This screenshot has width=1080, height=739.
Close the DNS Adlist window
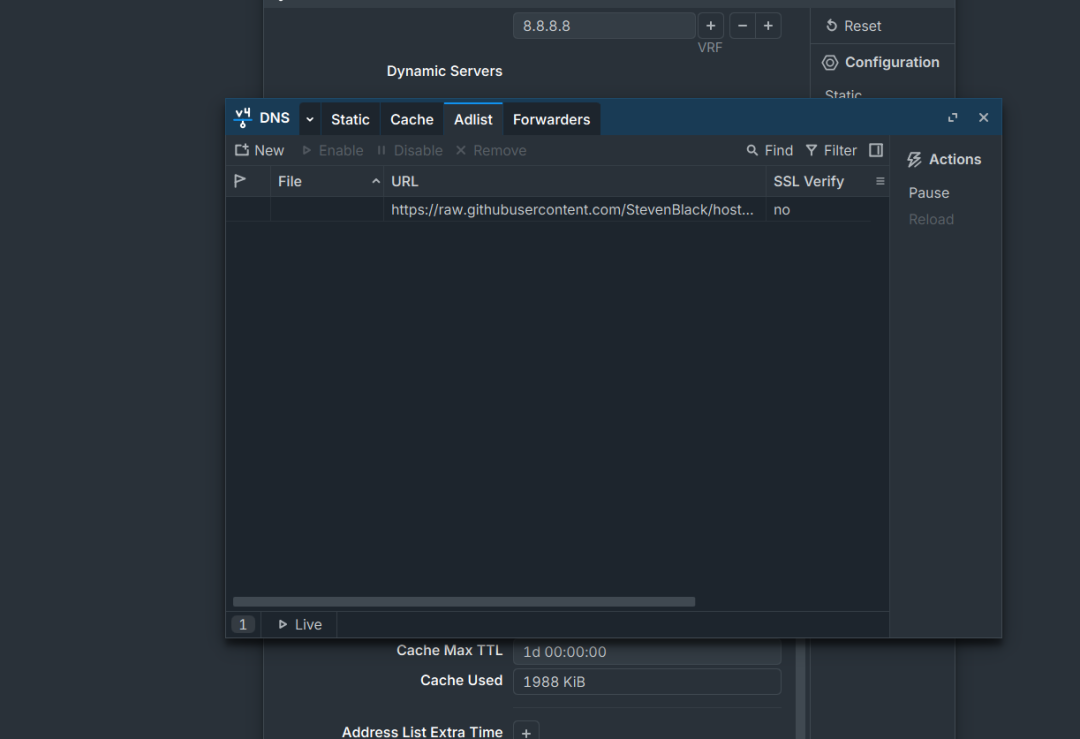click(984, 118)
